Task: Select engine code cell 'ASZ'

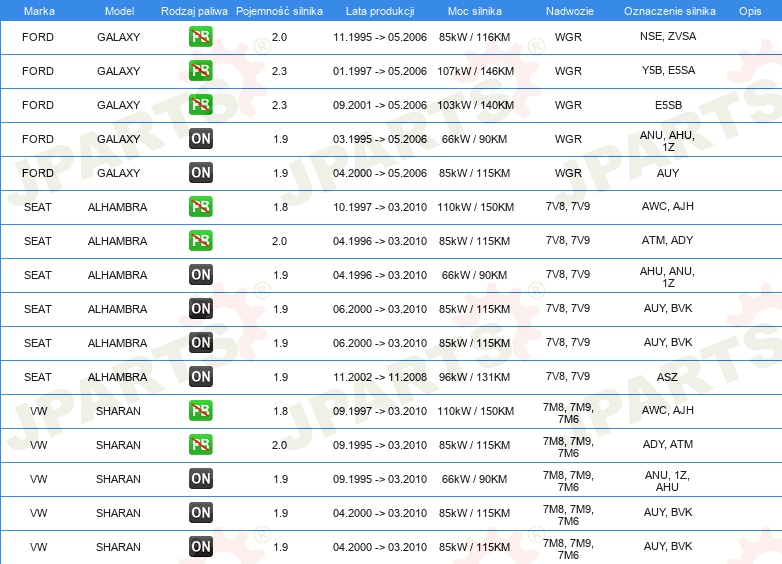Action: tap(667, 376)
